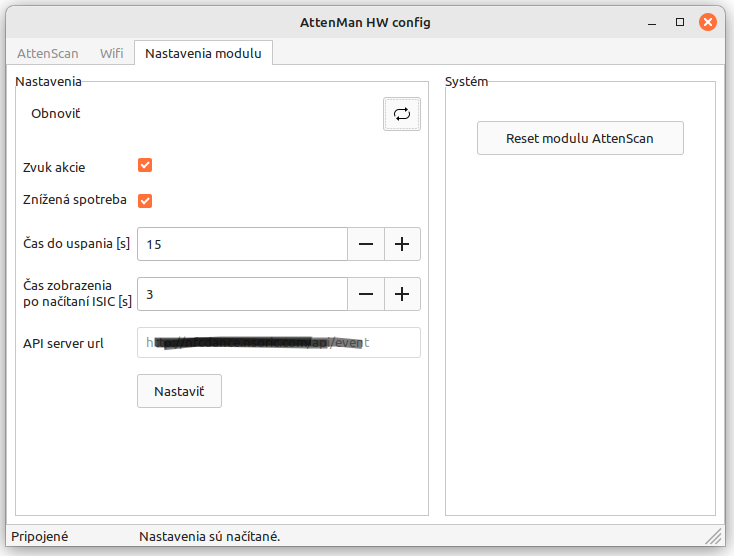Minimize the AttenMan HW config window
This screenshot has height=556, width=734.
(652, 22)
